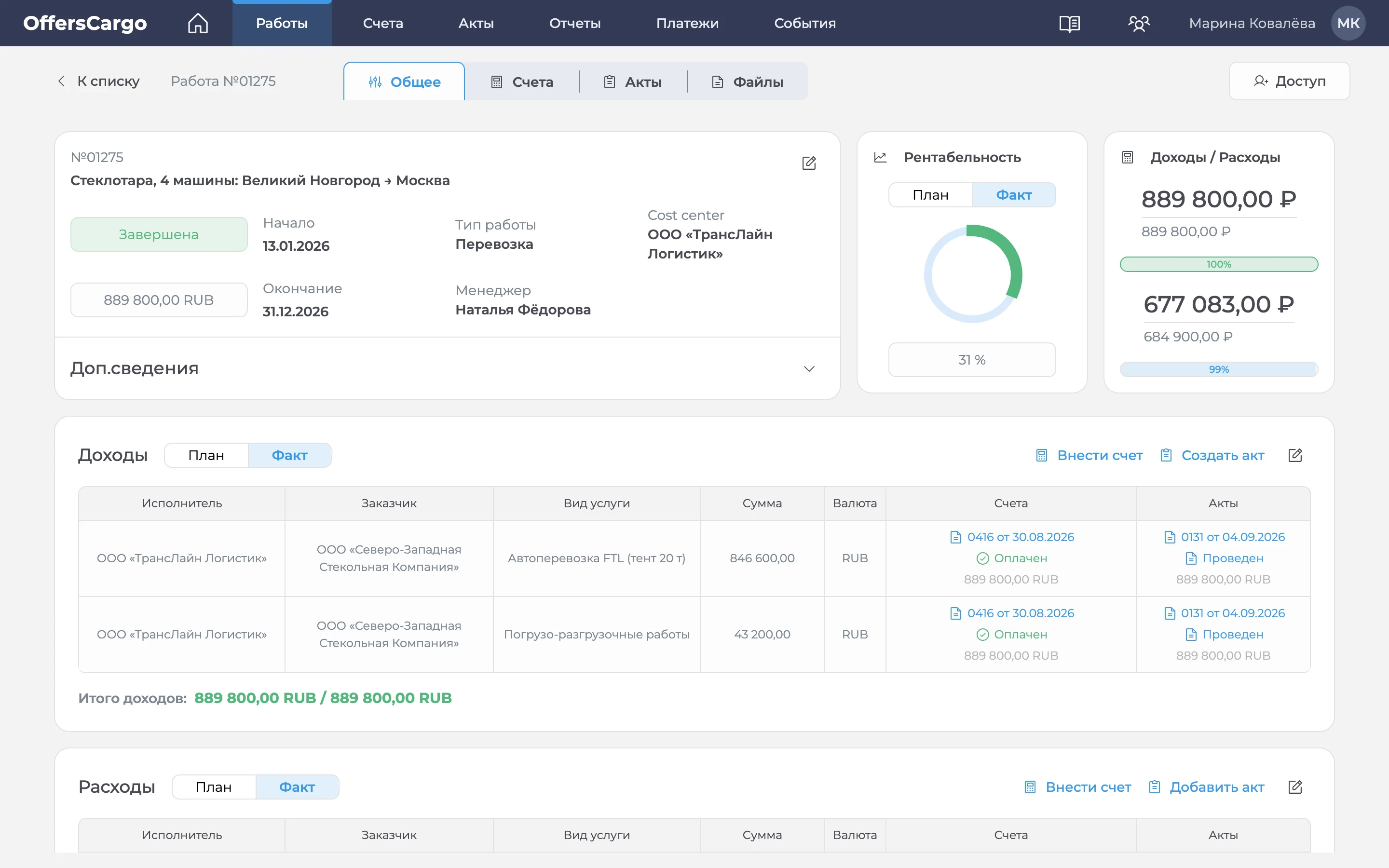Click the person icon on Доступ button
1389x868 pixels.
point(1260,81)
